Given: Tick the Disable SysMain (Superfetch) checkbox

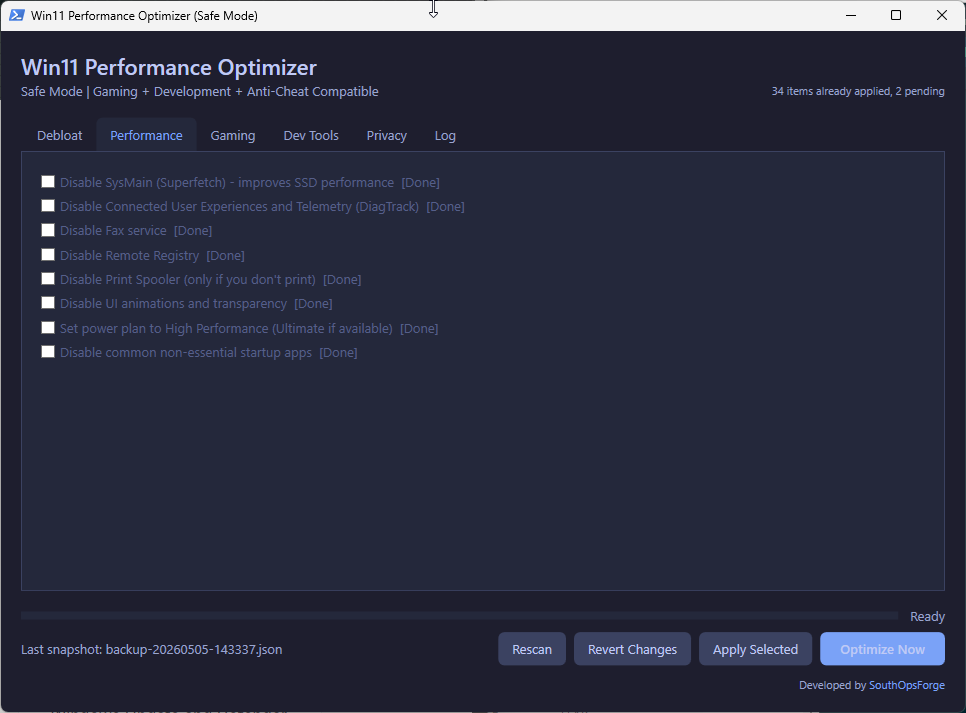Looking at the screenshot, I should point(48,182).
